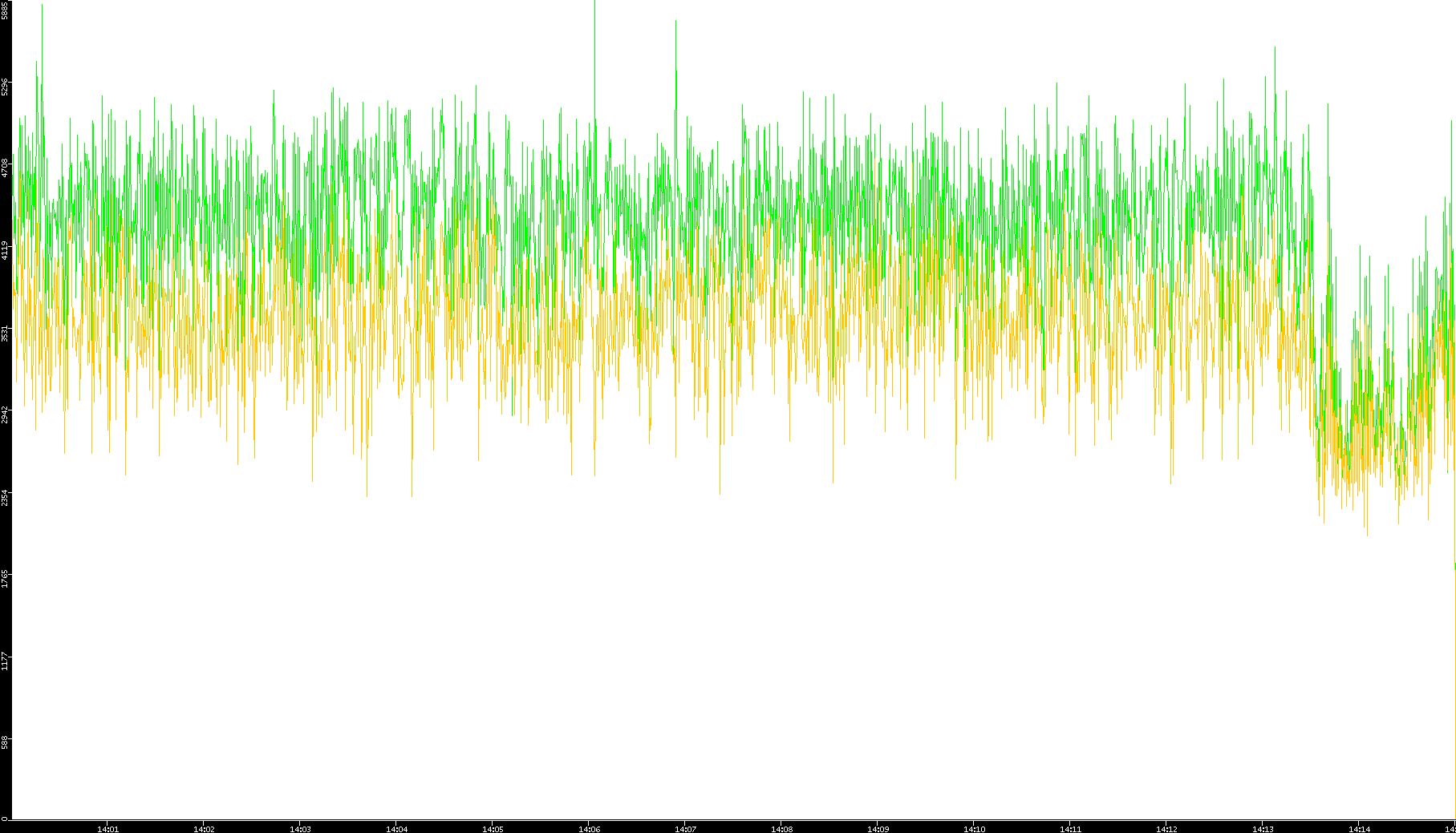Click the 14:01 time axis label

click(x=107, y=829)
